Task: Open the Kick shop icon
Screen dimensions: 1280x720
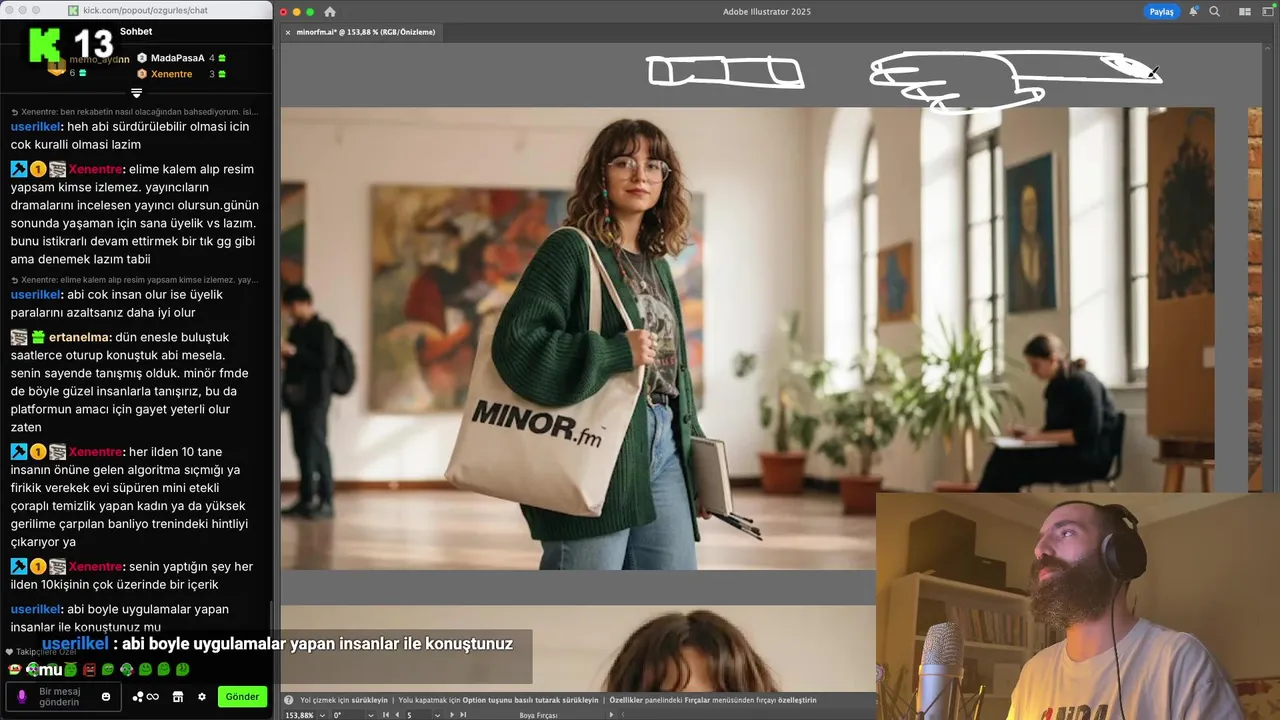Action: [178, 697]
